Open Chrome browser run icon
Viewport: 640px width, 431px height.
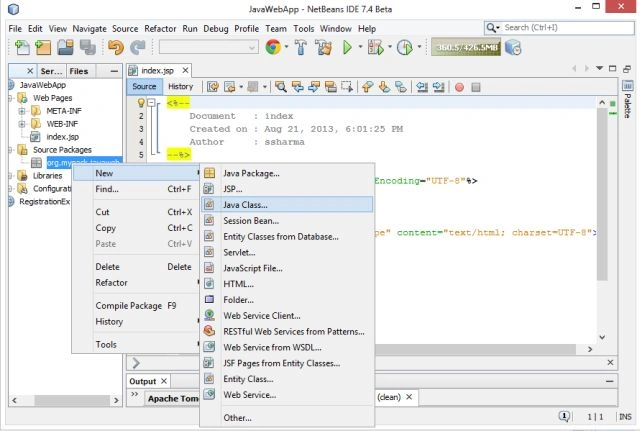coord(273,47)
